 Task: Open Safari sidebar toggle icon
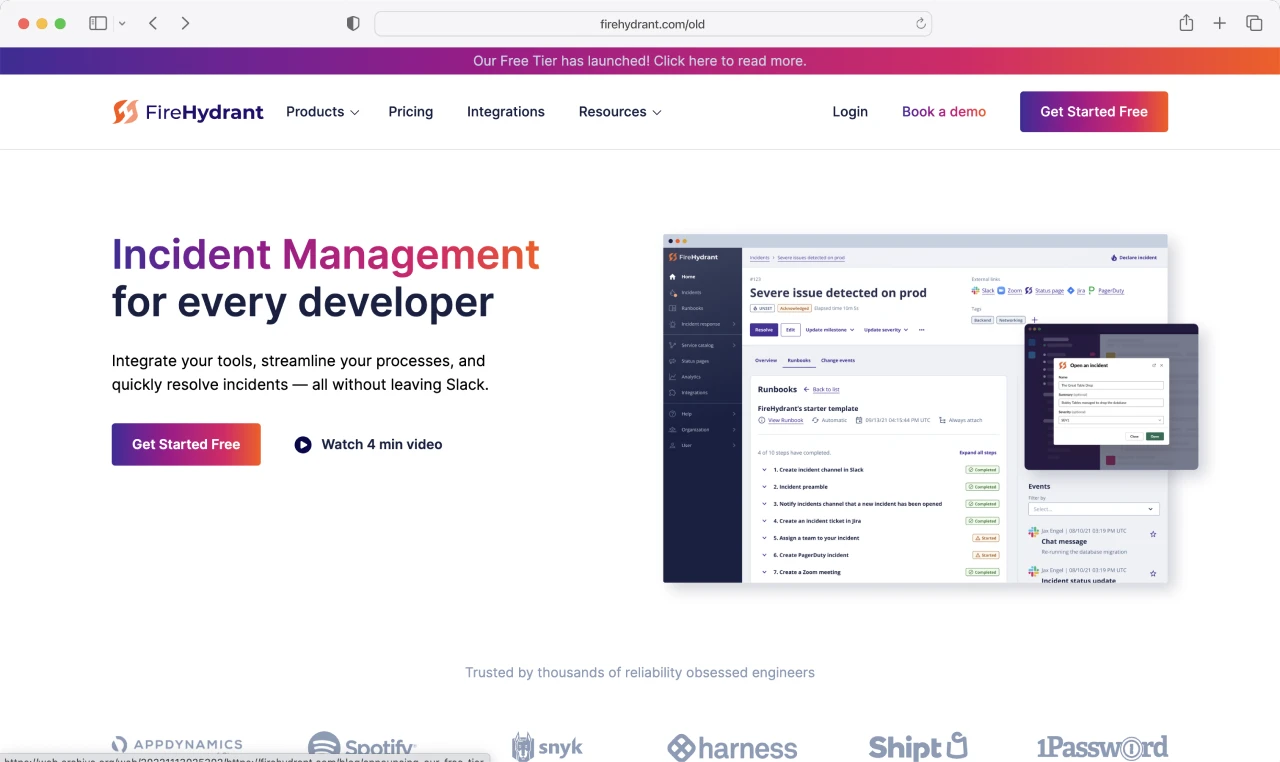(98, 23)
